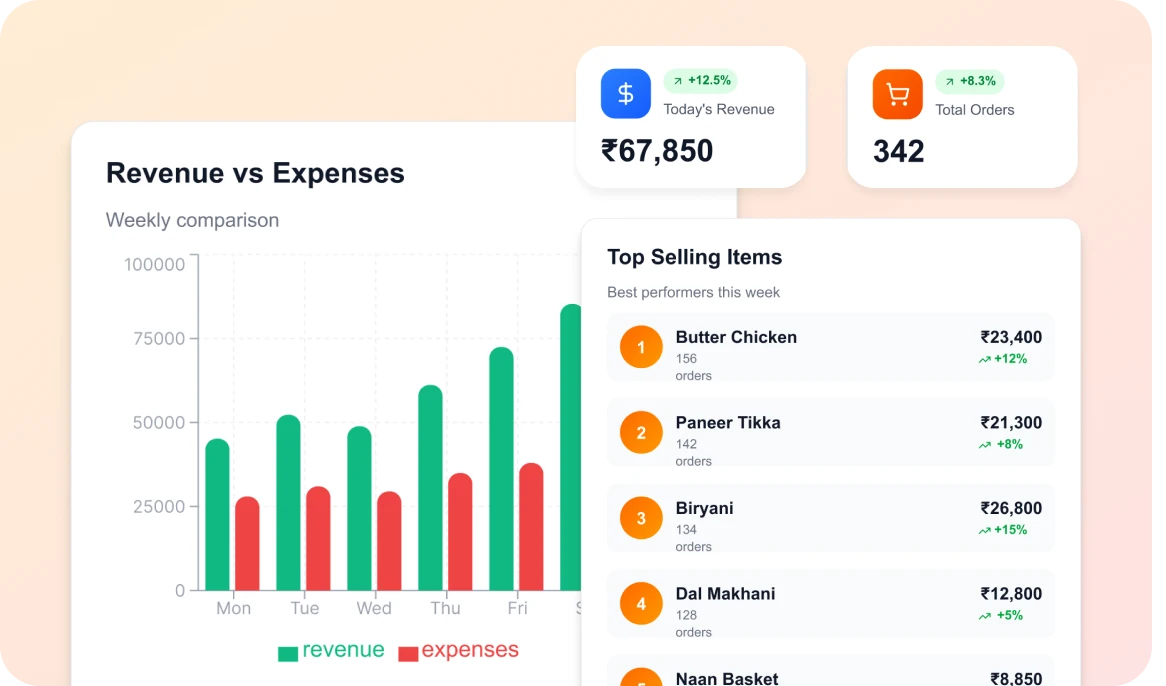Click the red expenses legend swatch
This screenshot has height=686, width=1166.
coord(408,654)
